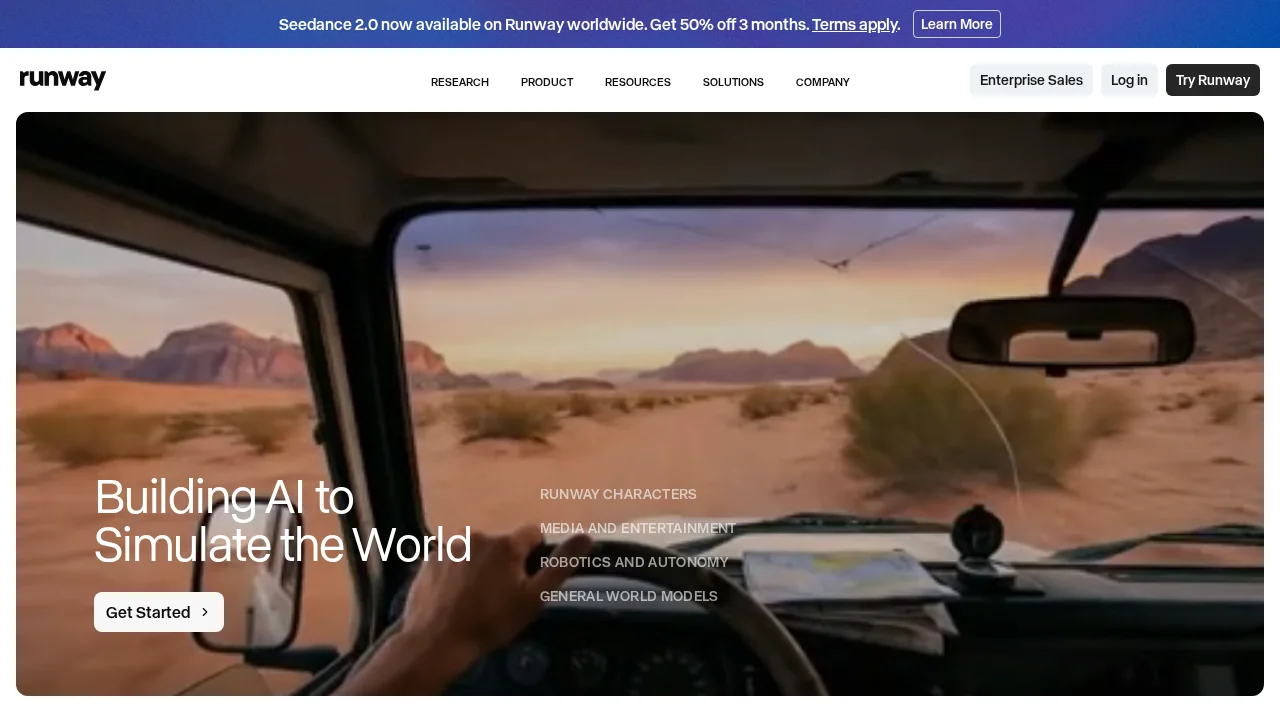
Task: Open the Research menu
Action: tap(460, 82)
